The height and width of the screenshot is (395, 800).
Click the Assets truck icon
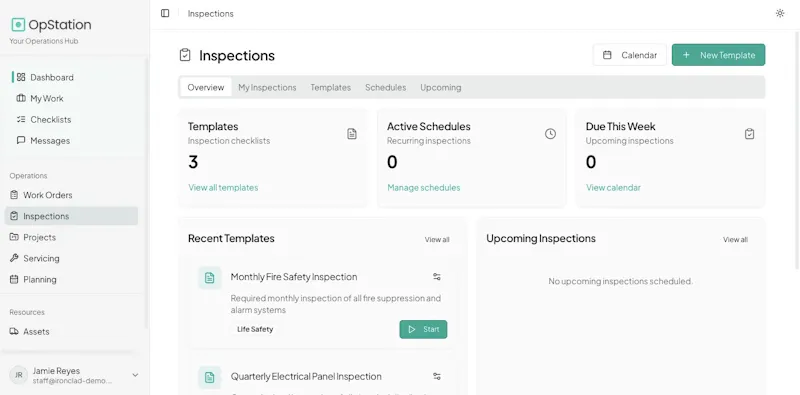(x=14, y=331)
